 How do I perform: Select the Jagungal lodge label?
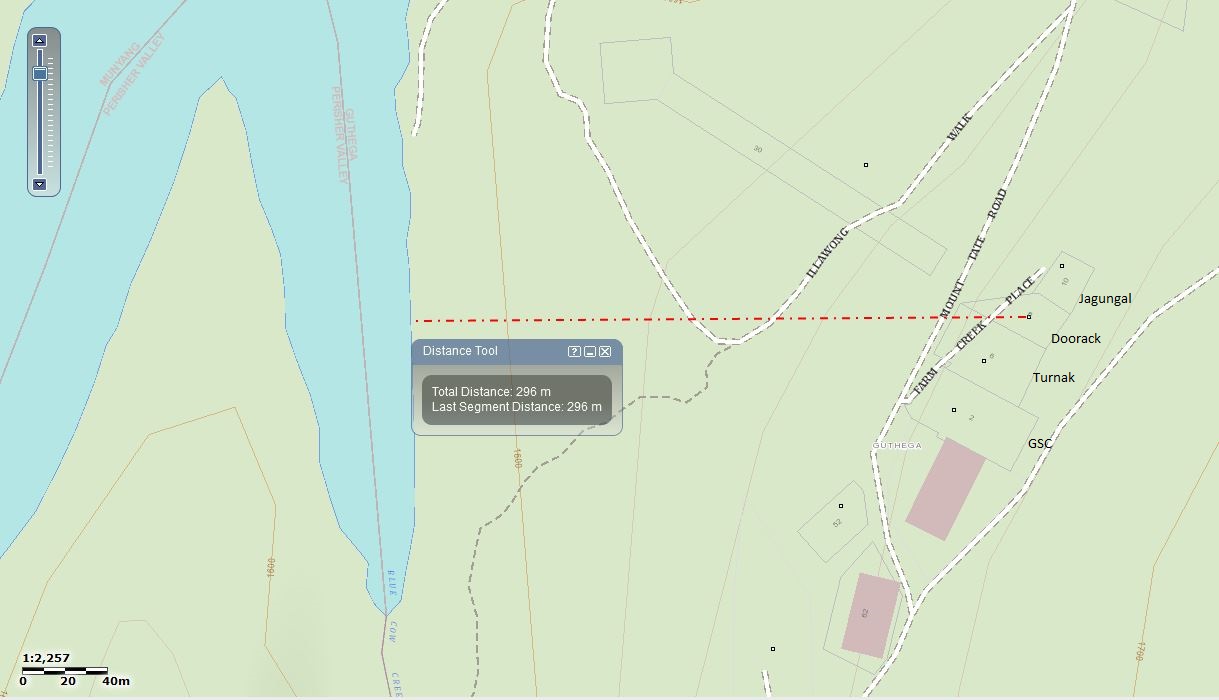tap(1105, 298)
